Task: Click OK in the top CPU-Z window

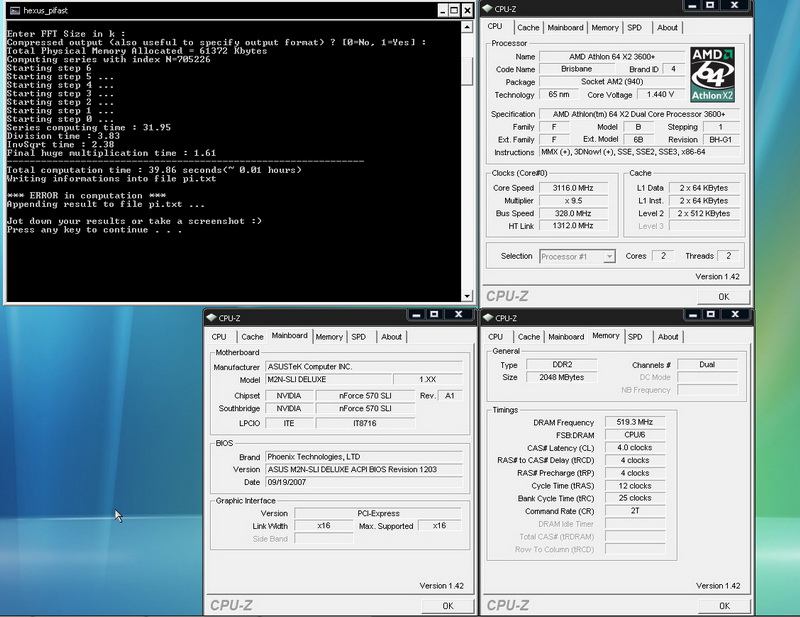Action: point(723,297)
